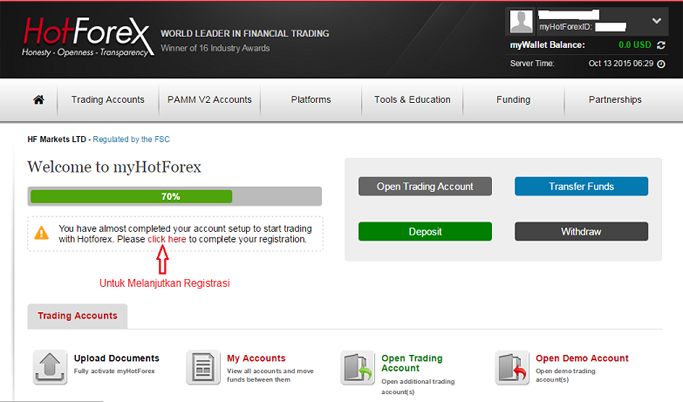Click the HotForex logo
The image size is (683, 402).
(88, 37)
